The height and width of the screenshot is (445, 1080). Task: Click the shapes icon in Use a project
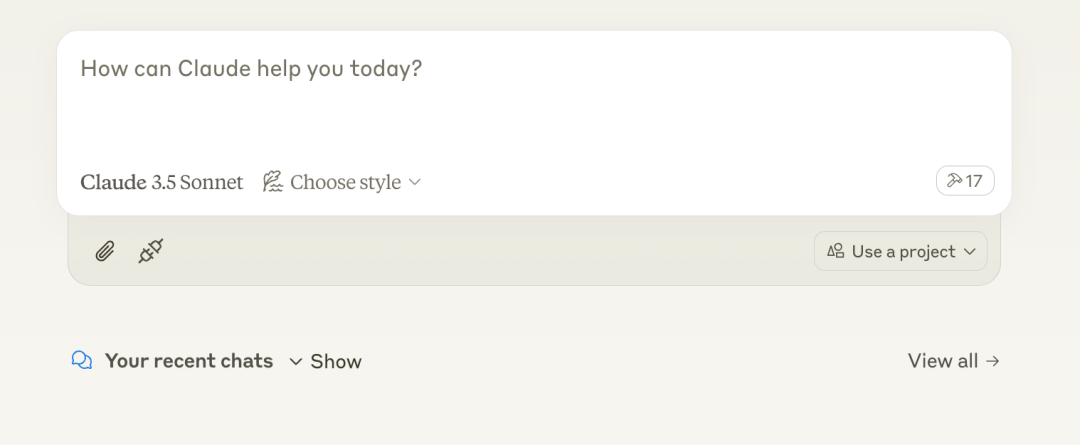point(836,251)
